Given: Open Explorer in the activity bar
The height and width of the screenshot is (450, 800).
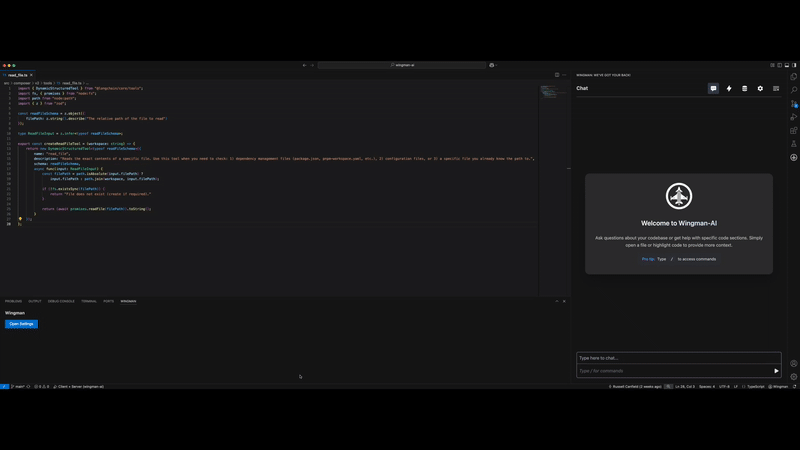Looking at the screenshot, I should pos(793,77).
